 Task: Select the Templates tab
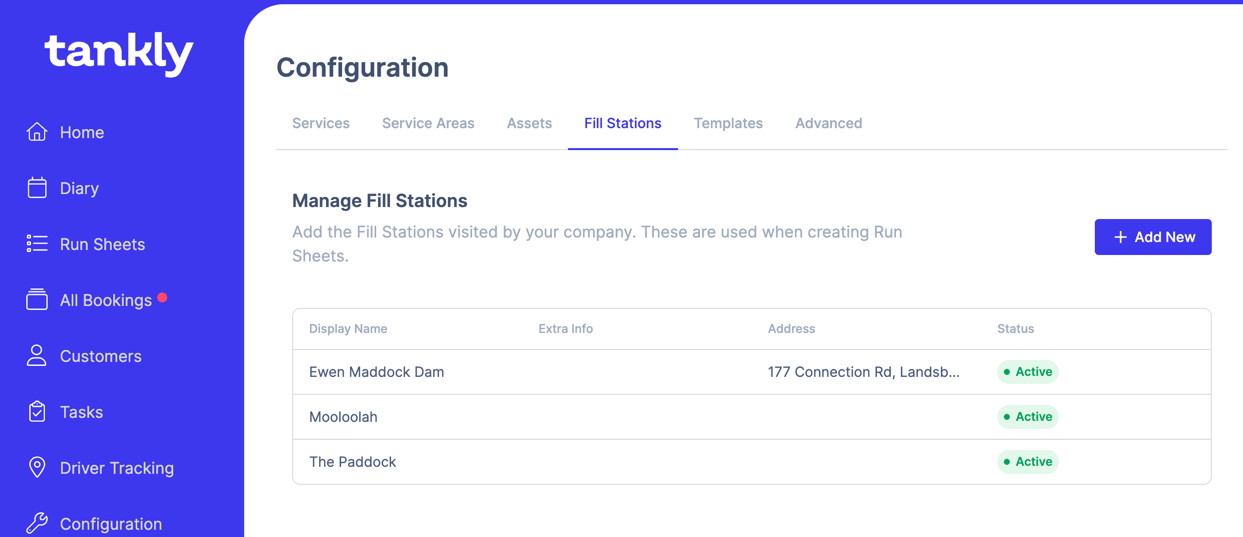click(x=728, y=123)
